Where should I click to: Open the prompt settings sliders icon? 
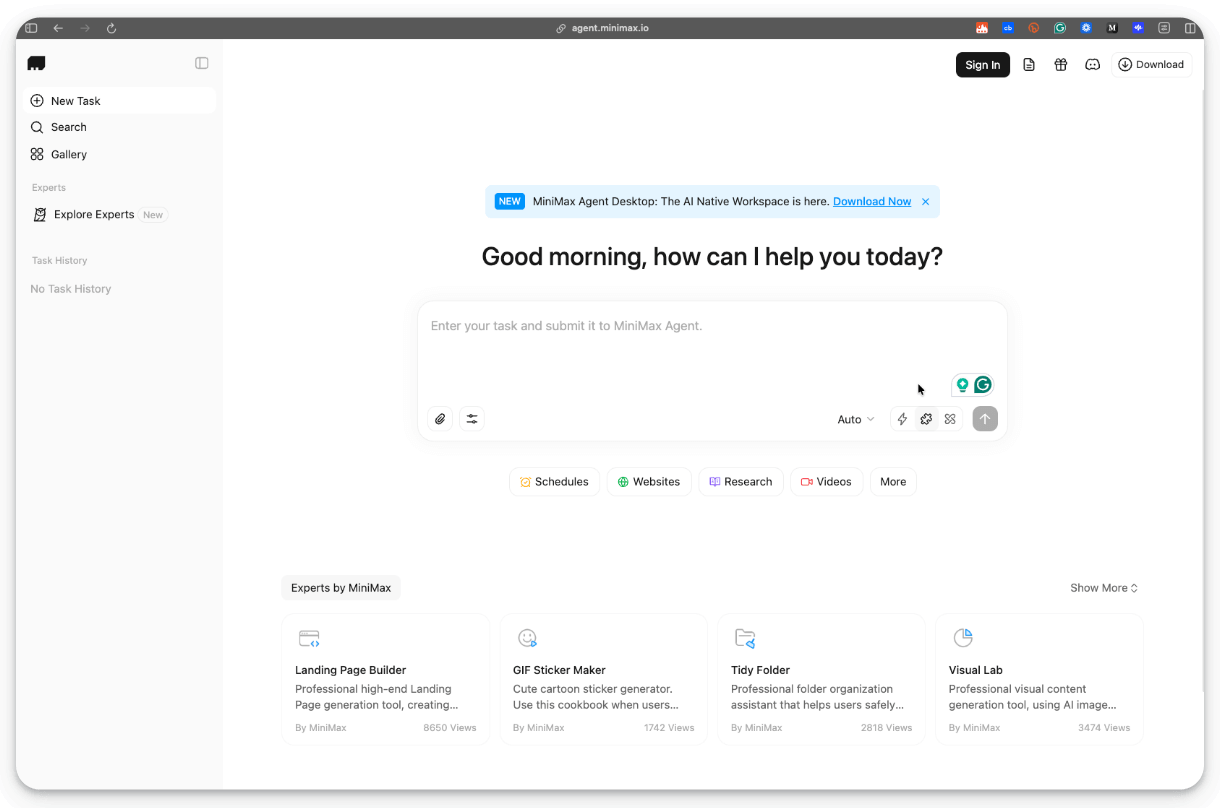point(472,419)
